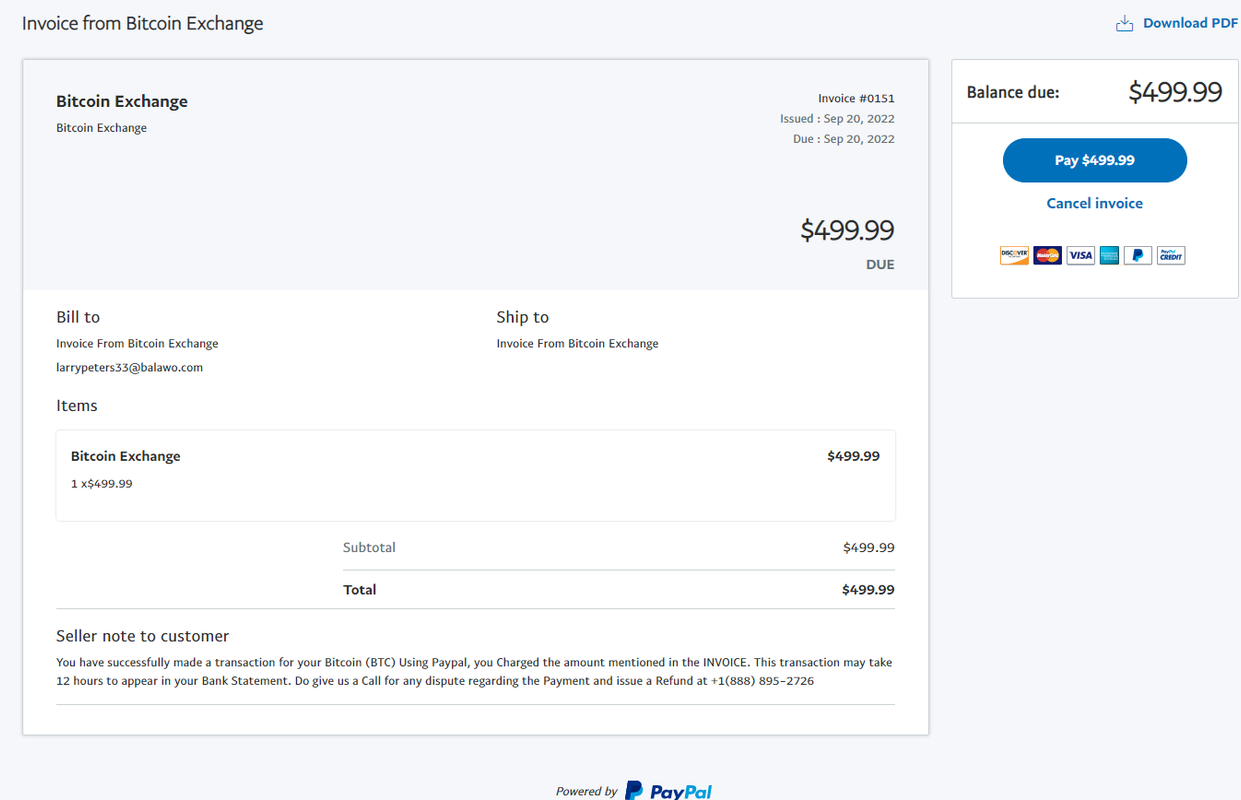Click the Mastercard payment icon
1241x800 pixels.
click(1047, 255)
